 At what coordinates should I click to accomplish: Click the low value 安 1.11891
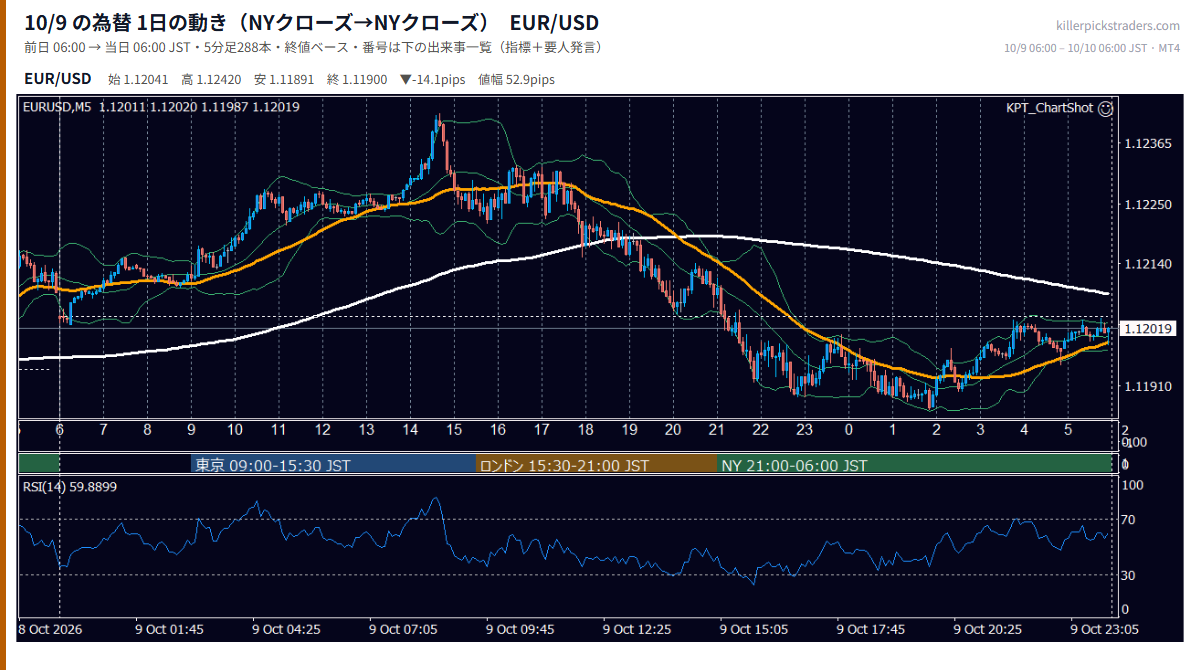[x=285, y=79]
